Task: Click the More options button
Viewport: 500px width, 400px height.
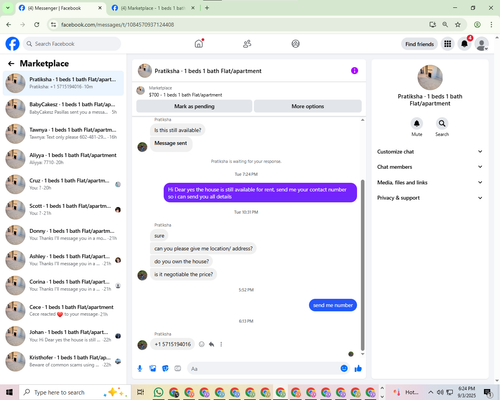Action: 308,106
